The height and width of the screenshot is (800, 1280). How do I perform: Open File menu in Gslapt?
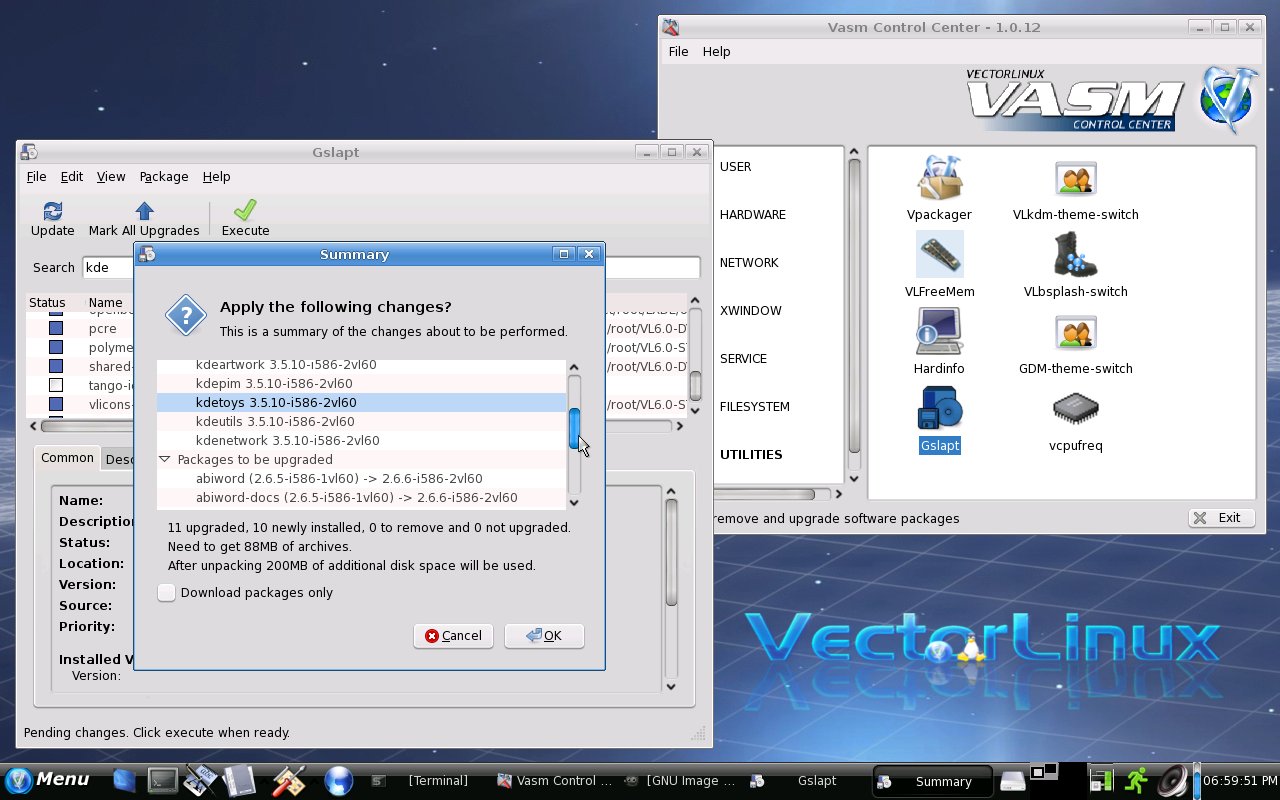(x=36, y=176)
